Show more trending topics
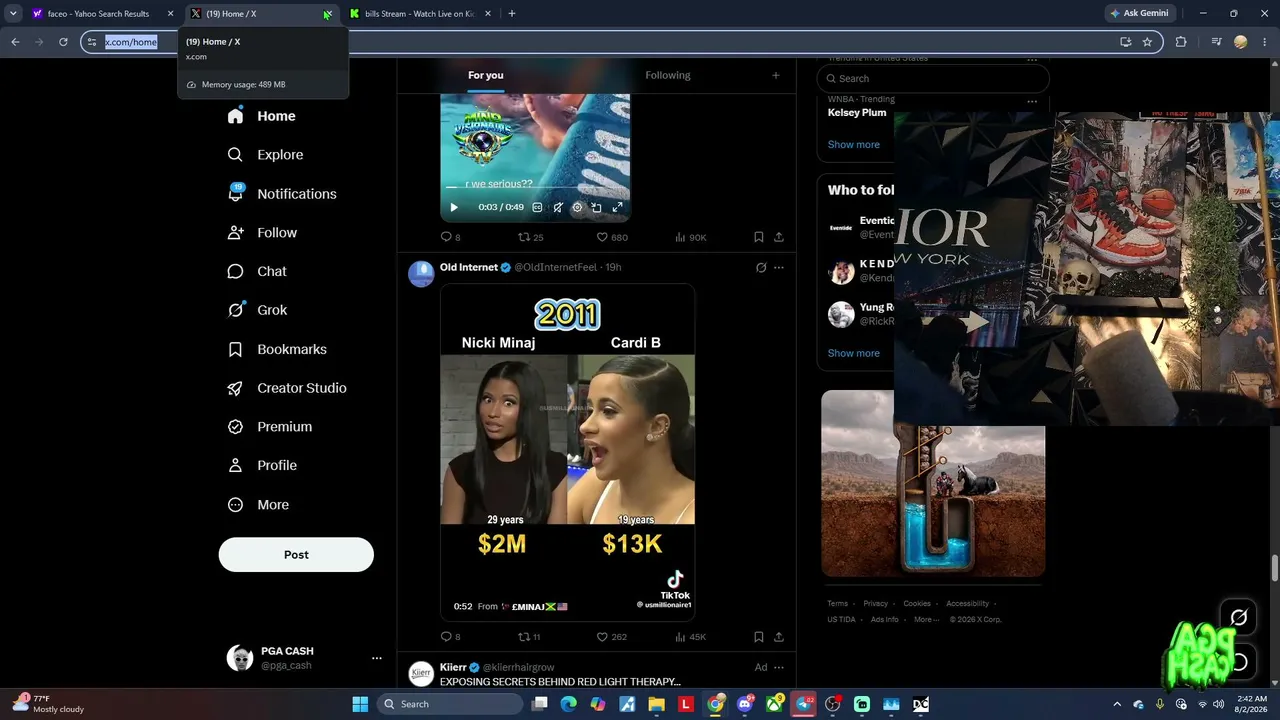 pyautogui.click(x=854, y=145)
